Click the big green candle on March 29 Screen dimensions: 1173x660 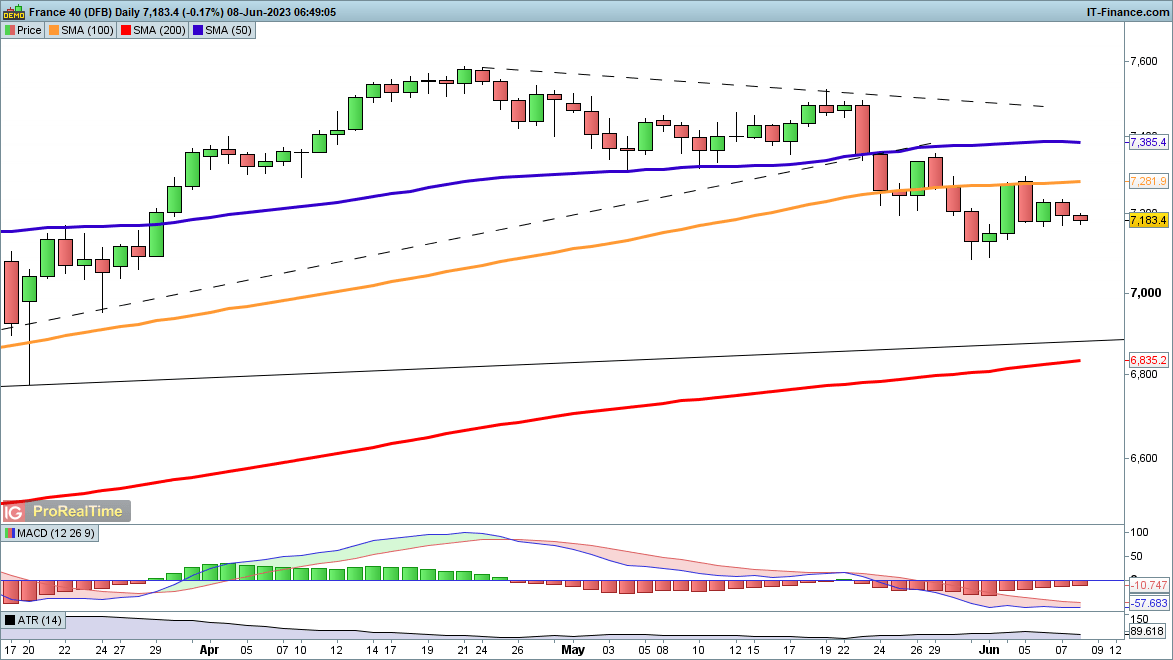[156, 234]
